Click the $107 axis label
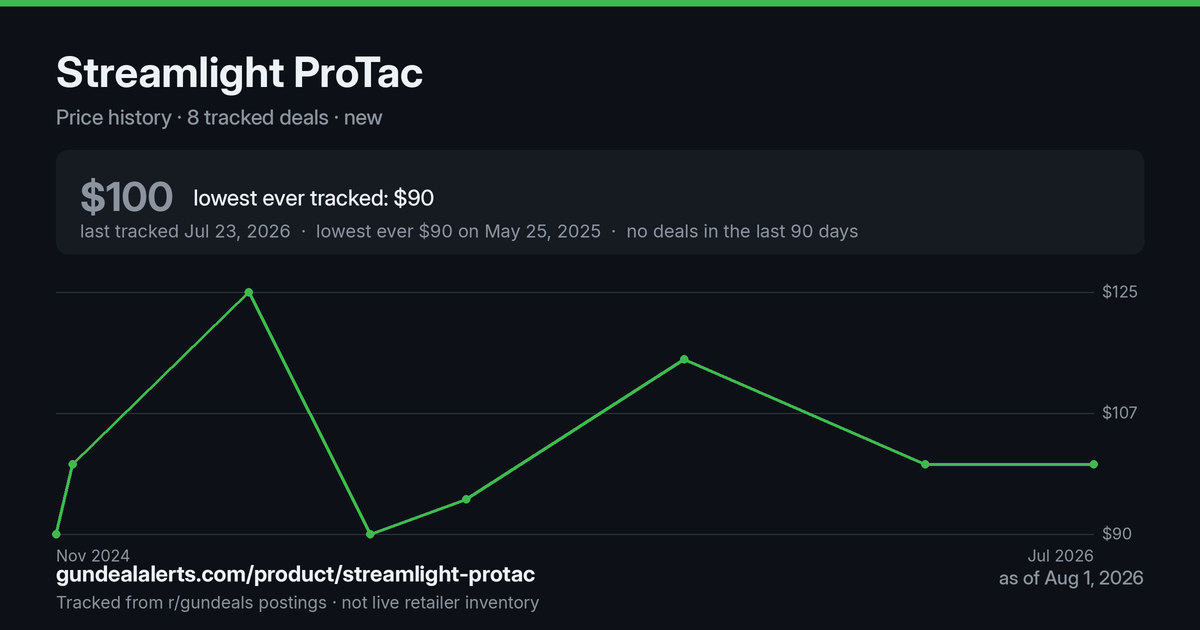 tap(1118, 413)
